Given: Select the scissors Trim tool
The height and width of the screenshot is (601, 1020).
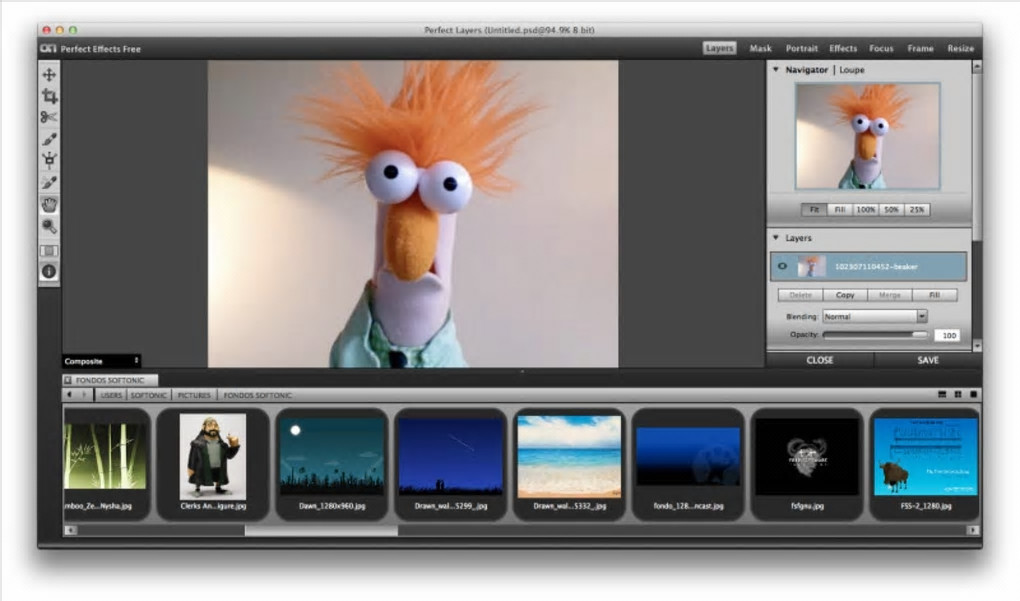Looking at the screenshot, I should [x=49, y=117].
